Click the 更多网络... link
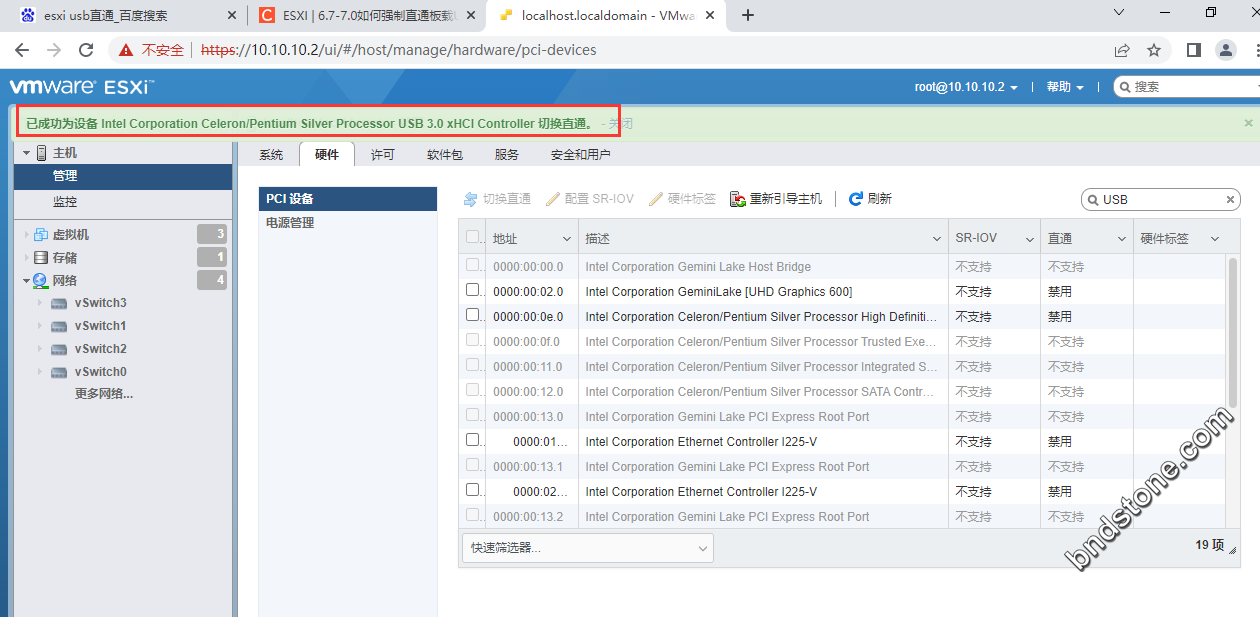The width and height of the screenshot is (1260, 617). [x=104, y=394]
